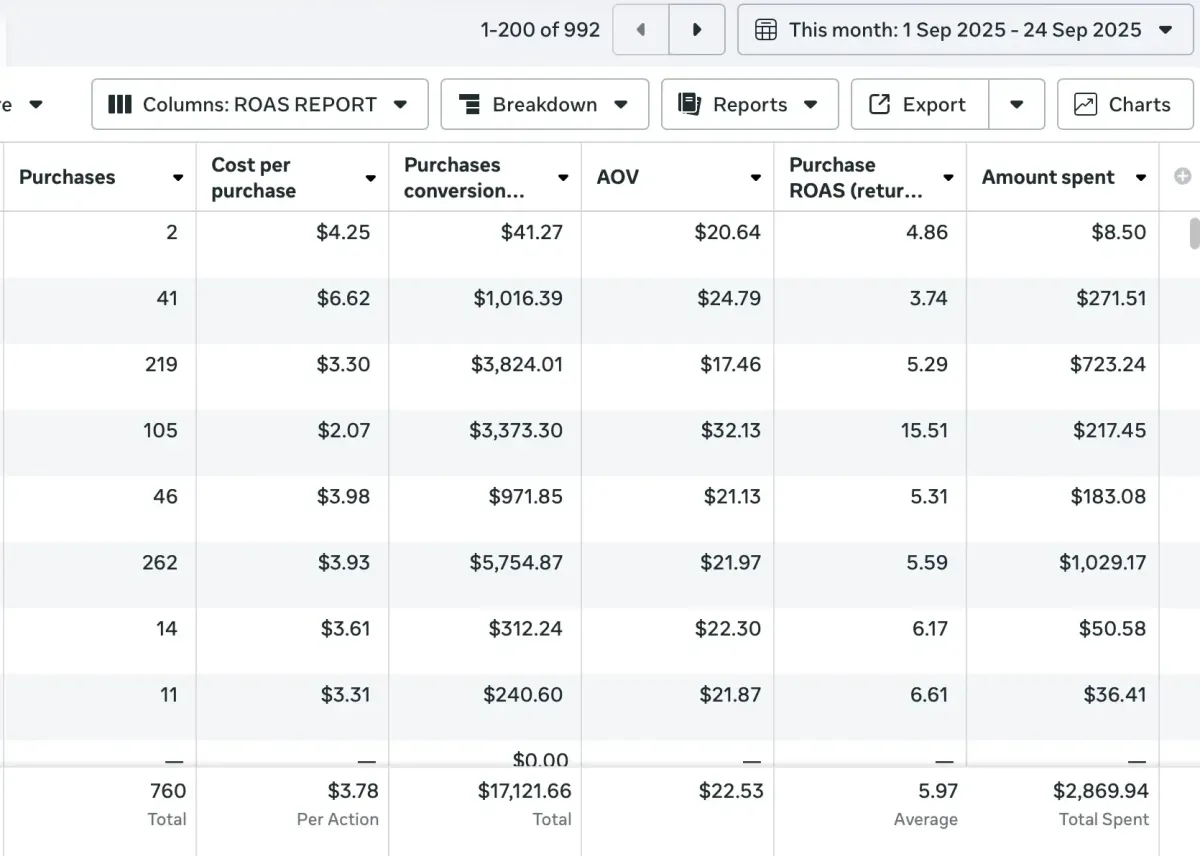This screenshot has height=856, width=1200.
Task: Click the Columns icon for ROAS REPORT
Action: point(120,104)
